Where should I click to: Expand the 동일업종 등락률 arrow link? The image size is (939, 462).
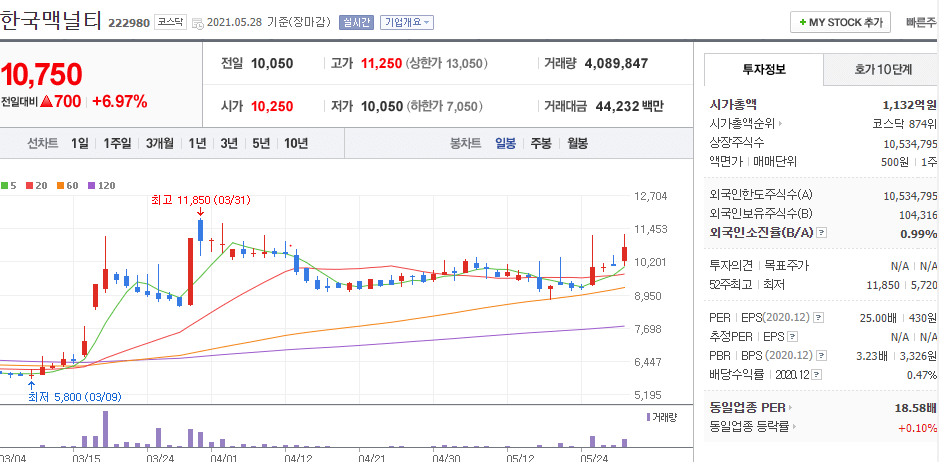point(795,427)
